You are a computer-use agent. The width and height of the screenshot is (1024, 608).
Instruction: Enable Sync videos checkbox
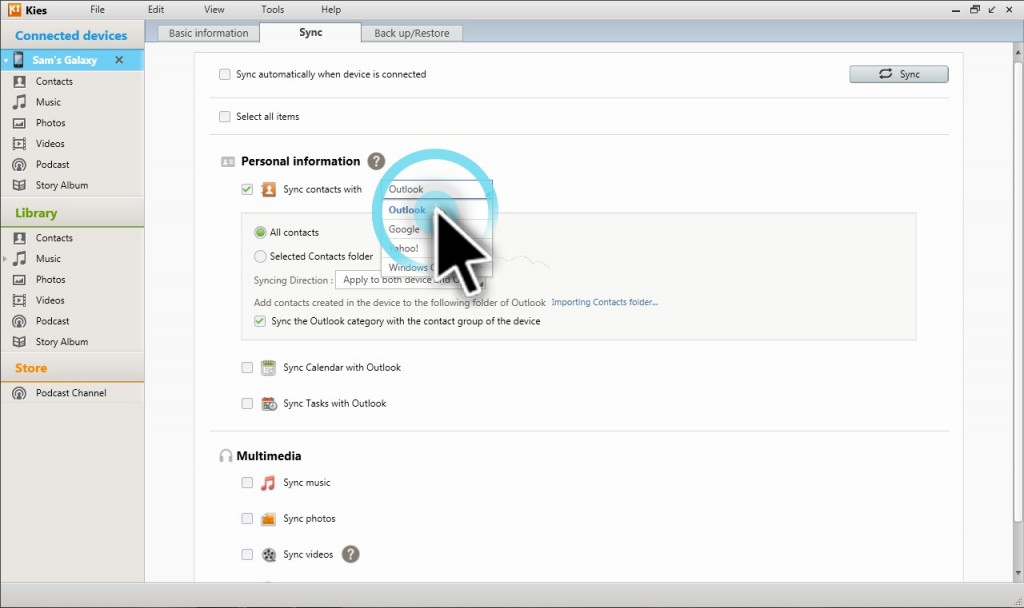pyautogui.click(x=247, y=554)
